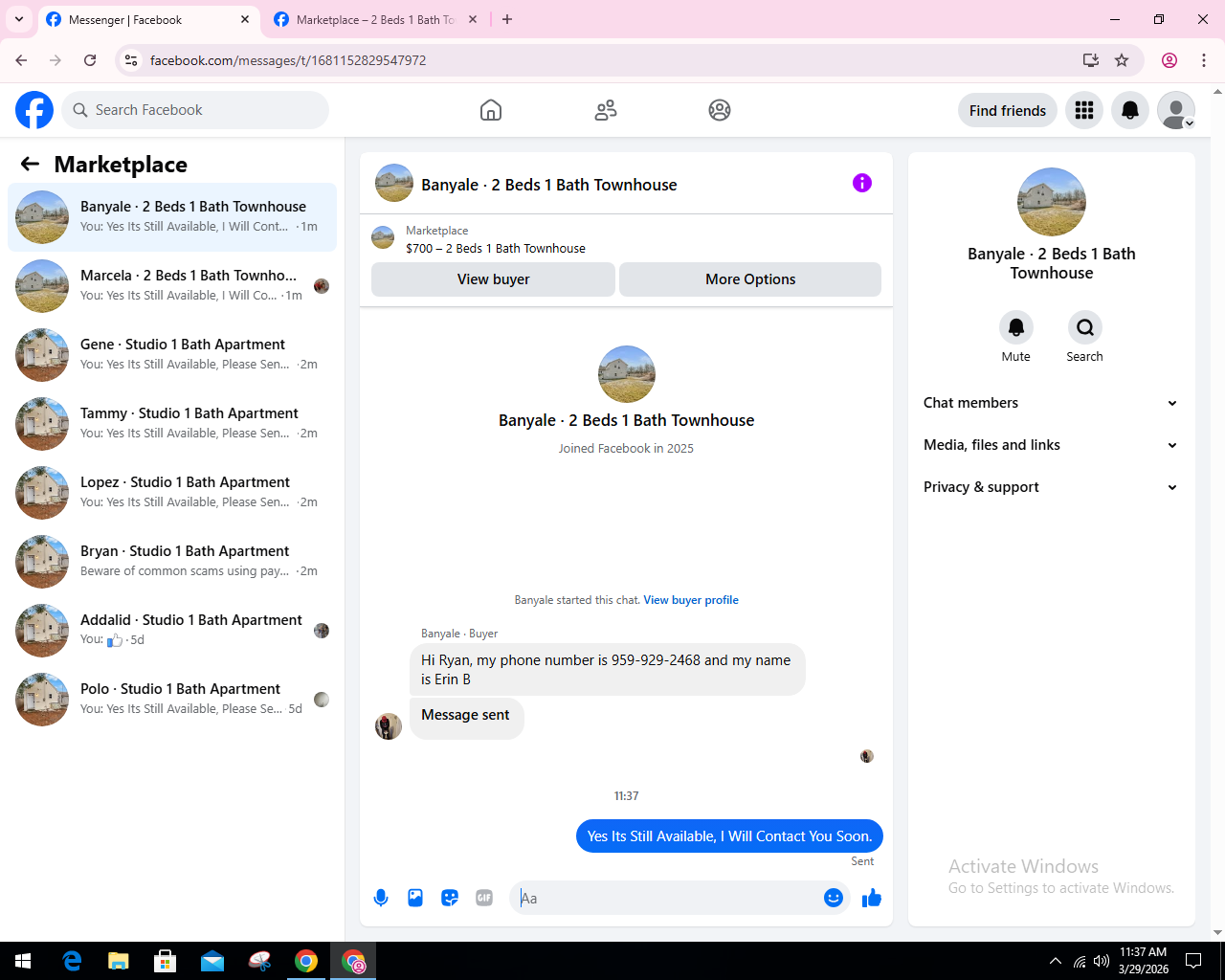Image resolution: width=1225 pixels, height=980 pixels.
Task: Open the volume control in system tray
Action: (1102, 961)
